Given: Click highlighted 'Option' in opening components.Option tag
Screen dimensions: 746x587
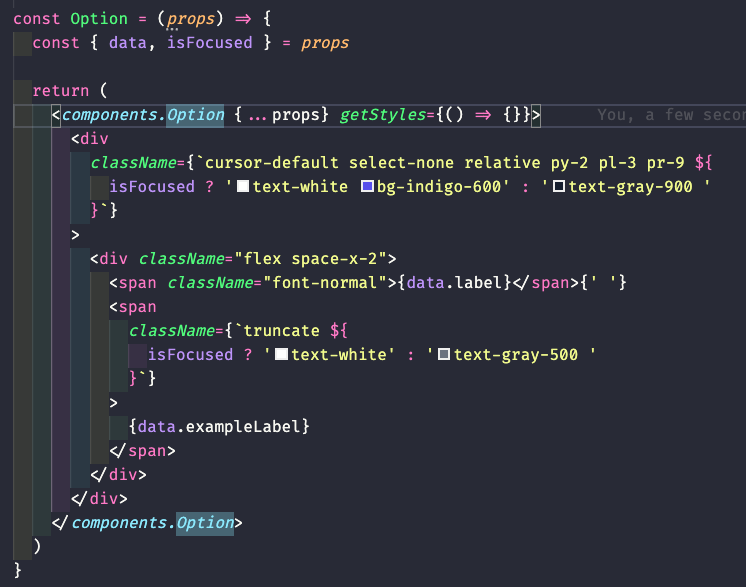Looking at the screenshot, I should (x=195, y=115).
